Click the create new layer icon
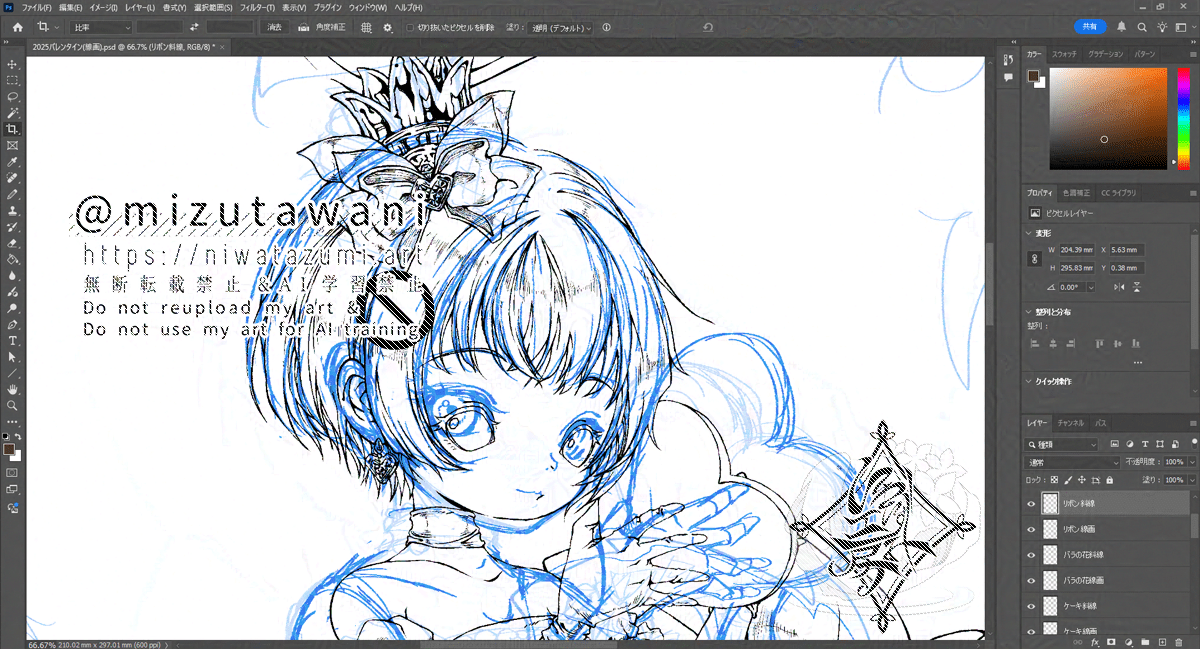 (1162, 641)
